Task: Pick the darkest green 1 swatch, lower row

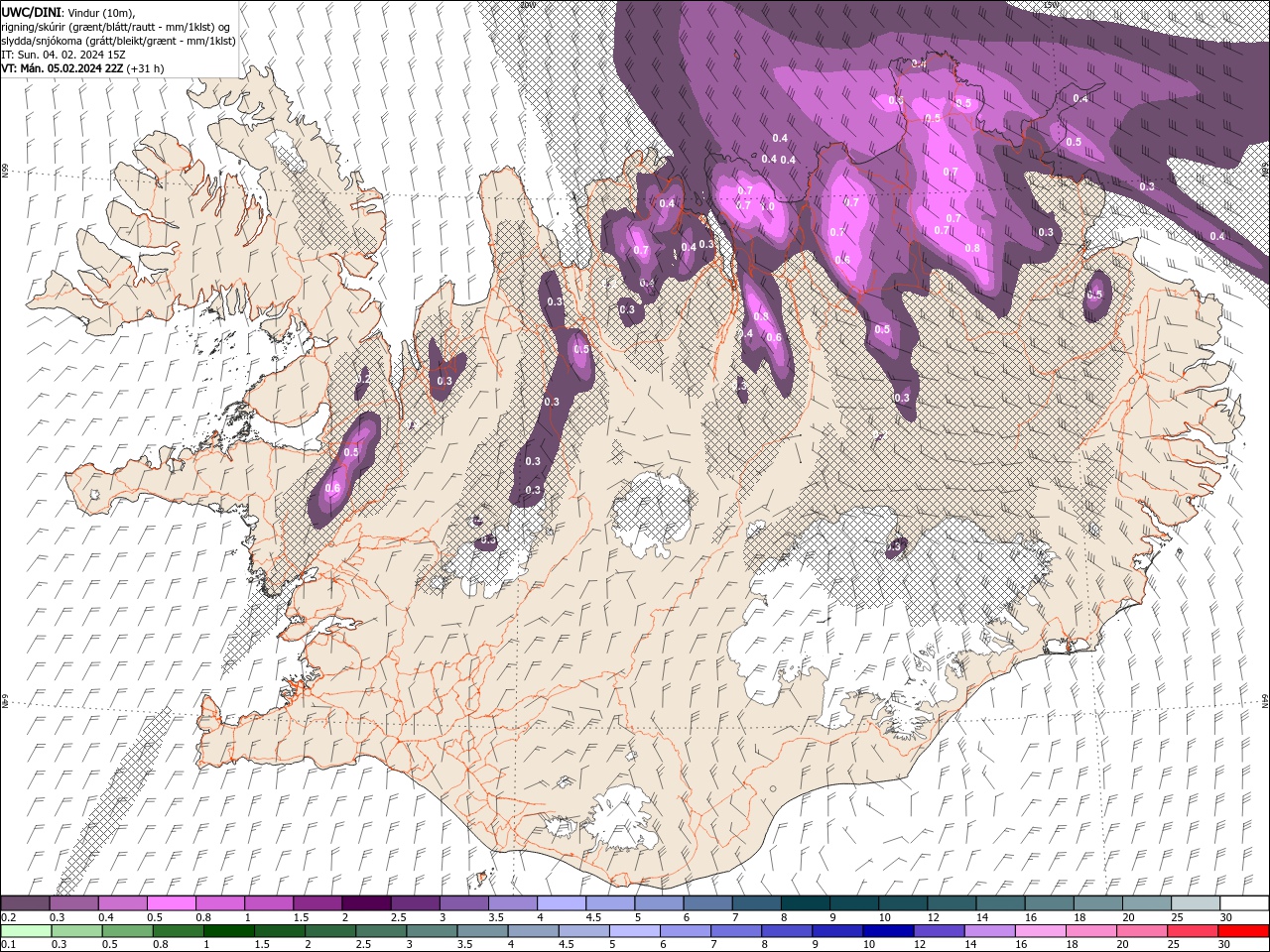Action: pos(229,931)
